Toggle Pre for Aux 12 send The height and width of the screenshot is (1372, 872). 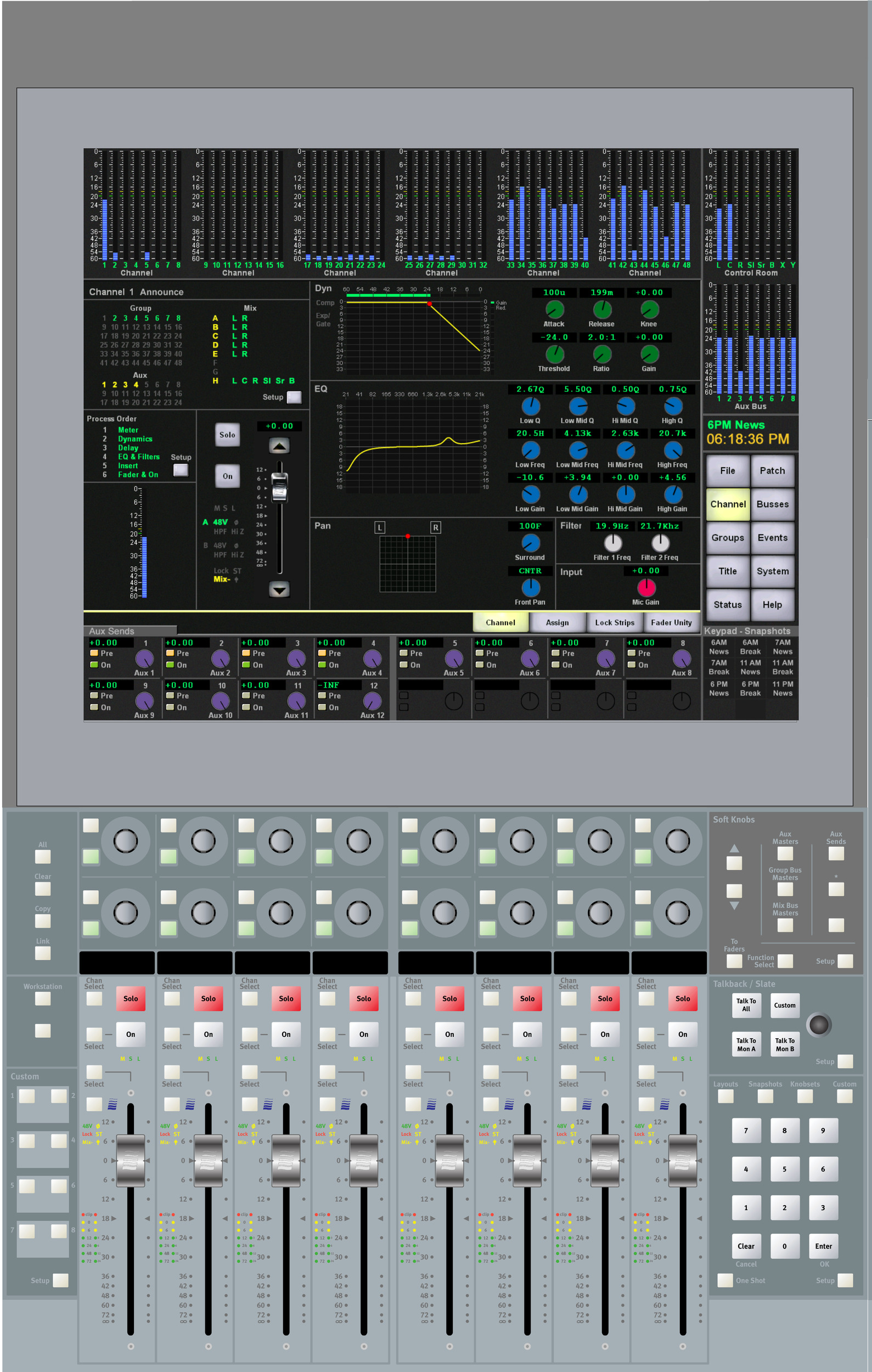click(322, 695)
